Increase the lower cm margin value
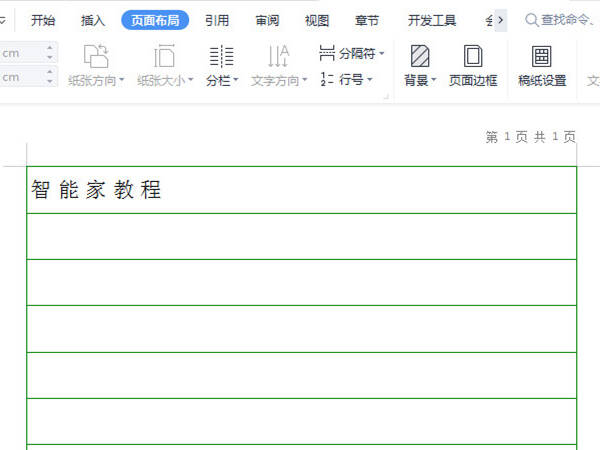600x450 pixels. click(x=50, y=72)
